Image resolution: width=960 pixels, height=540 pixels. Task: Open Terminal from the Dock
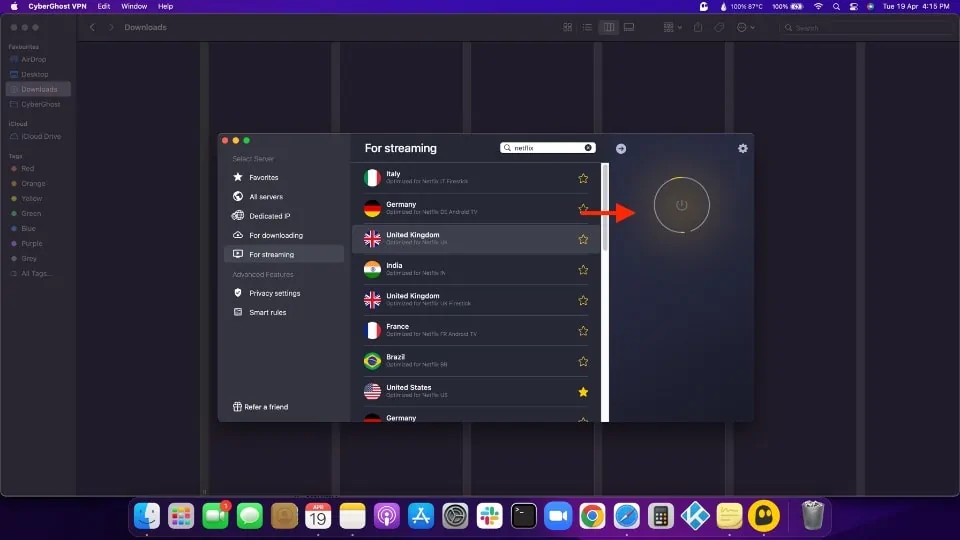coord(523,516)
